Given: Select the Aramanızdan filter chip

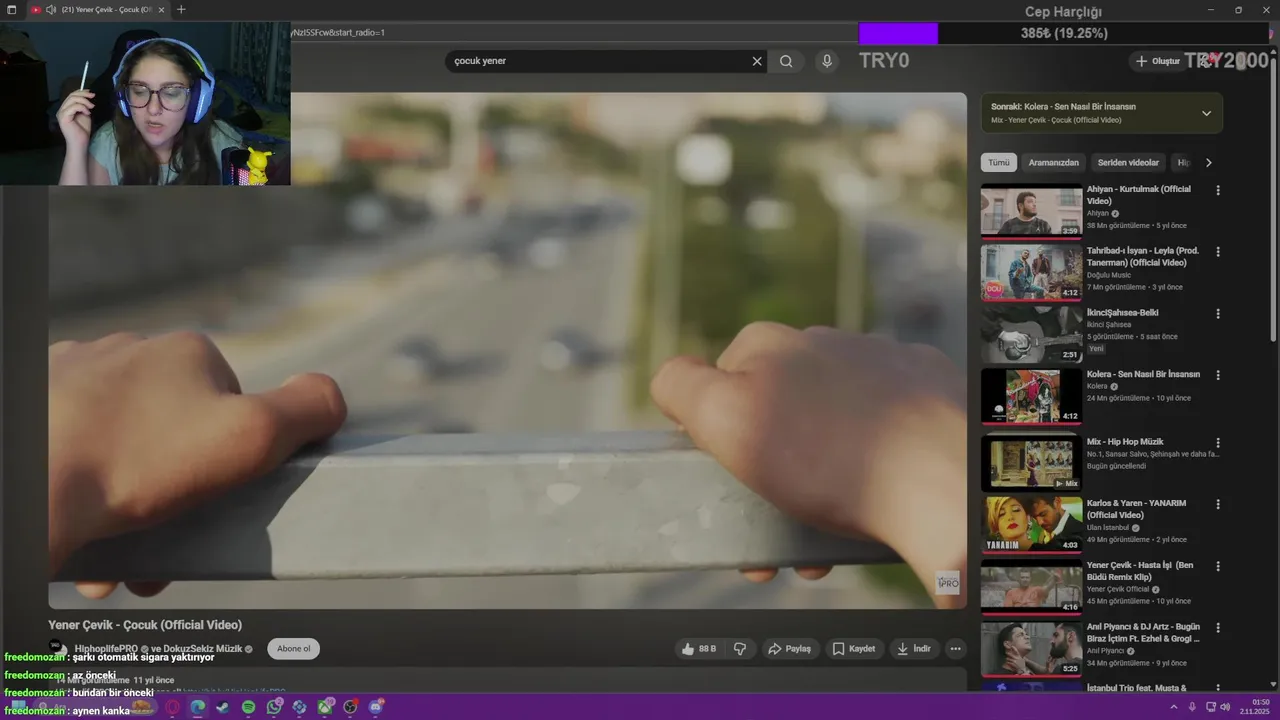Looking at the screenshot, I should click(1054, 163).
